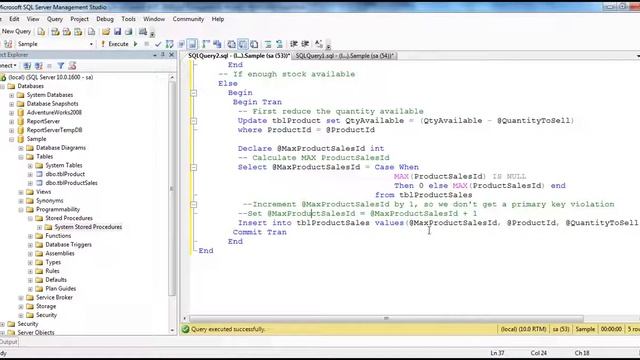640x360 pixels.
Task: Switch output to Results to File
Action: (x=254, y=44)
